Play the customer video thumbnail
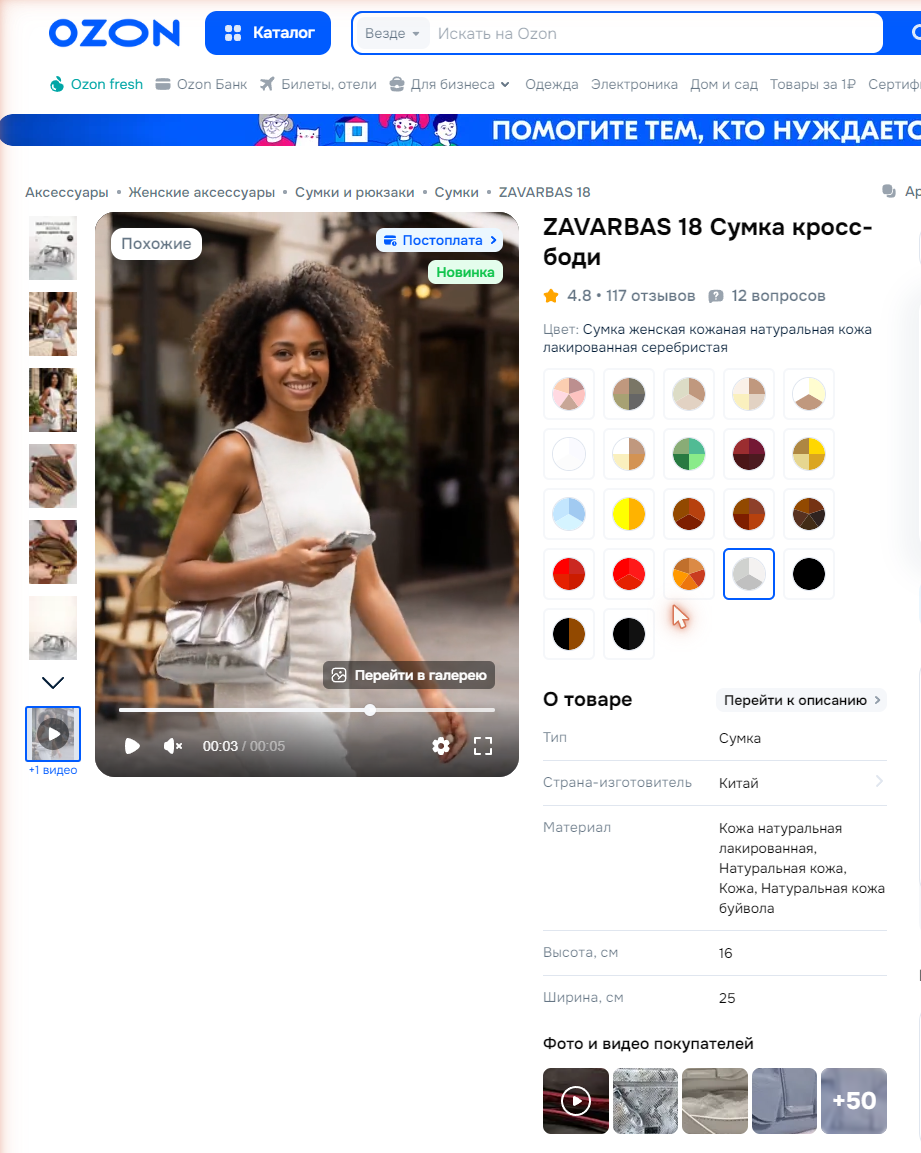 tap(576, 1101)
